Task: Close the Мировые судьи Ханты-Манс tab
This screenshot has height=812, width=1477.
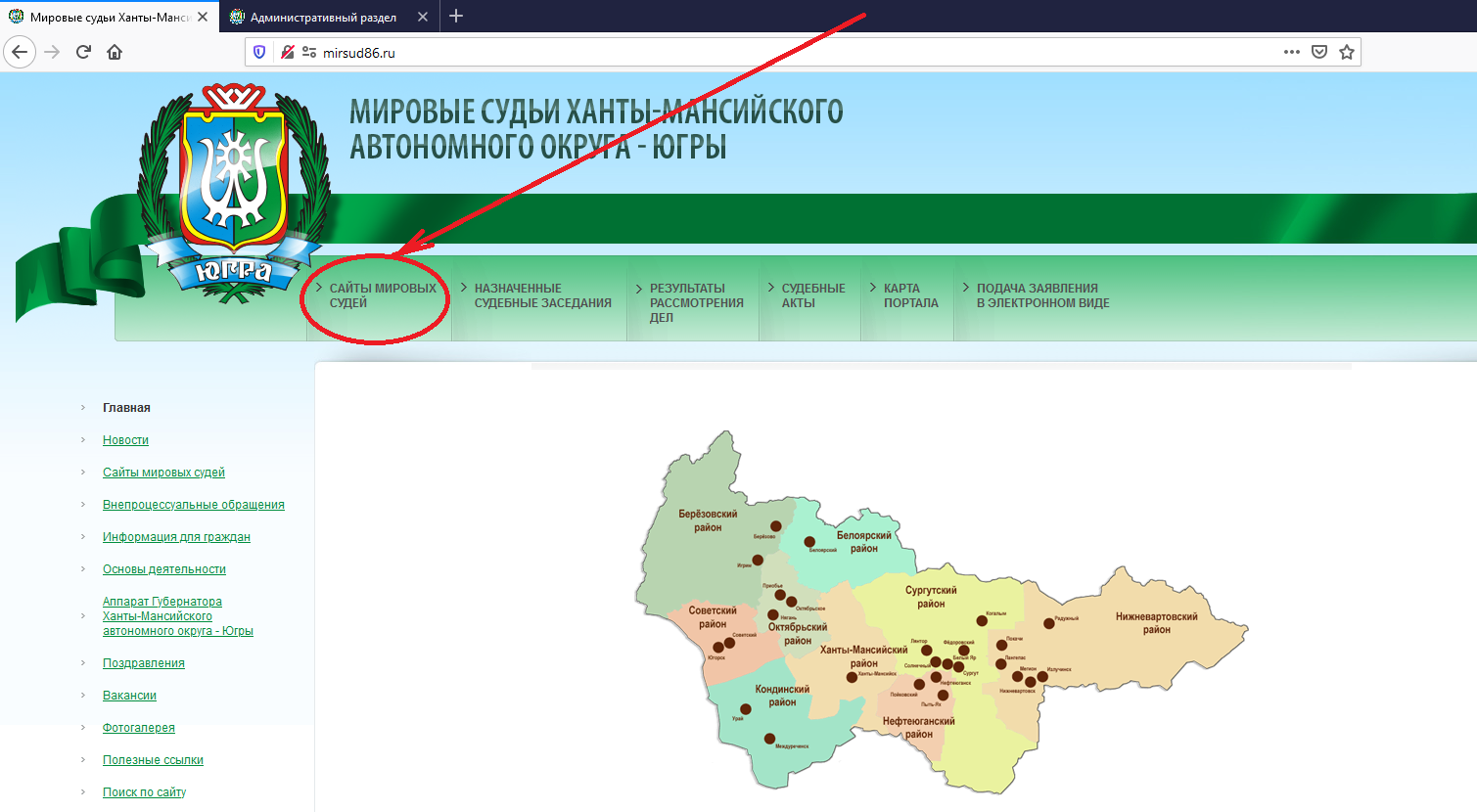Action: [x=203, y=17]
